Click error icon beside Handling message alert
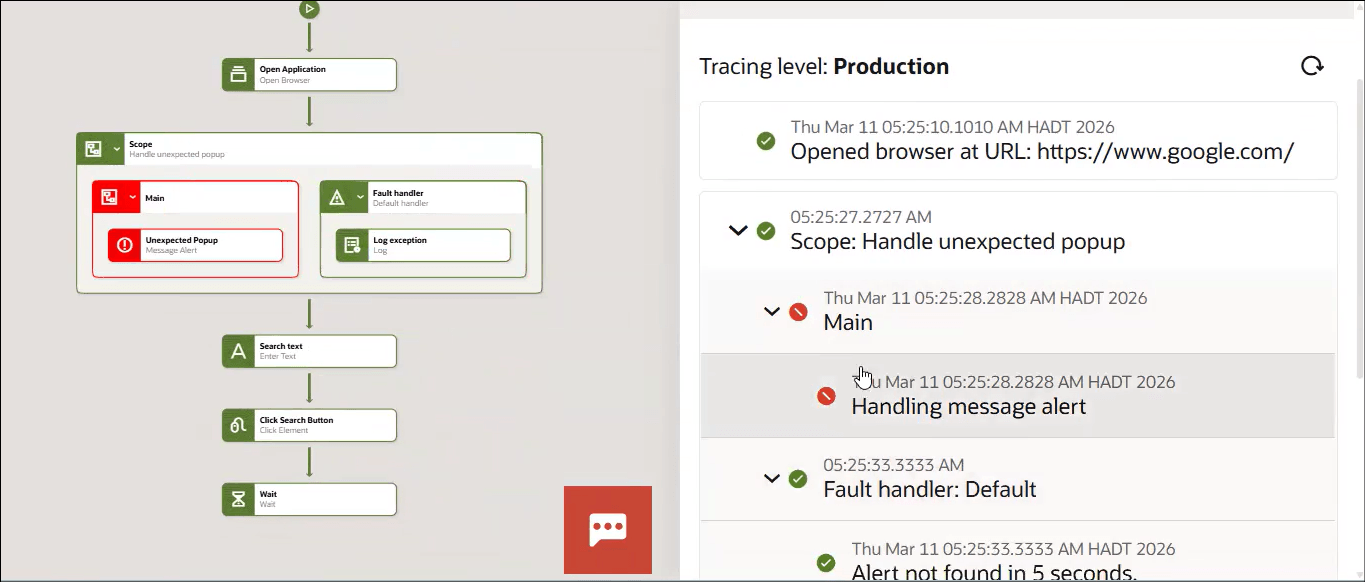 826,396
